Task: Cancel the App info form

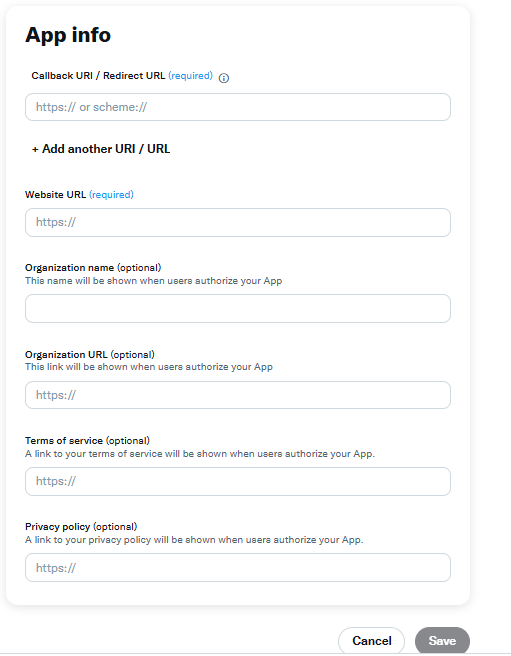Action: pyautogui.click(x=372, y=641)
